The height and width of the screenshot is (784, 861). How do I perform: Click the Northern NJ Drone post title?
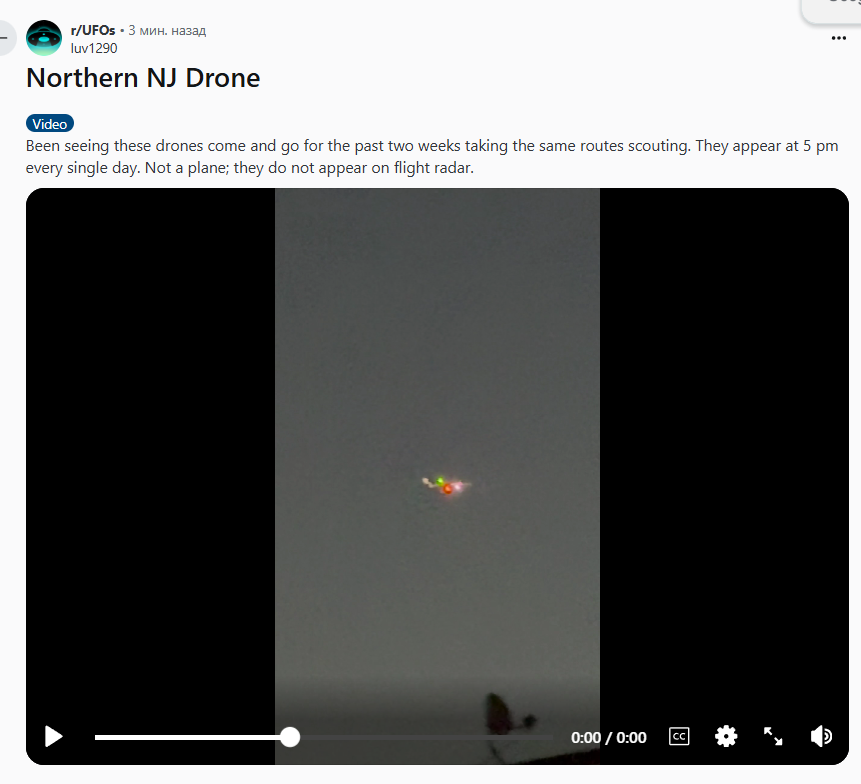click(x=143, y=78)
